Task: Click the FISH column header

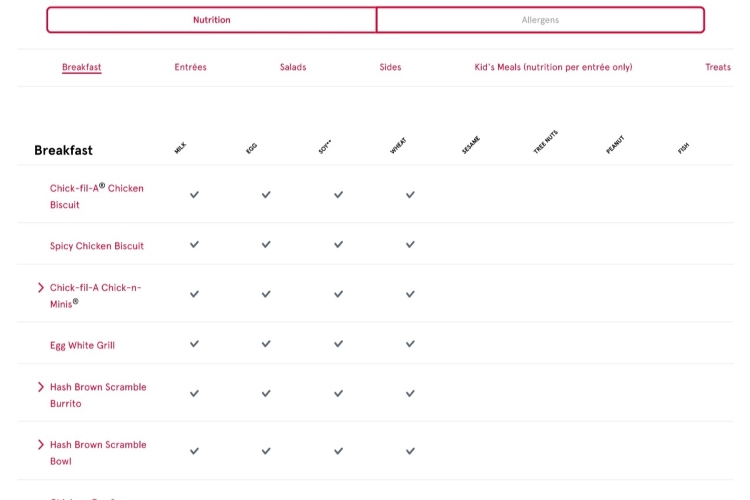Action: (684, 148)
